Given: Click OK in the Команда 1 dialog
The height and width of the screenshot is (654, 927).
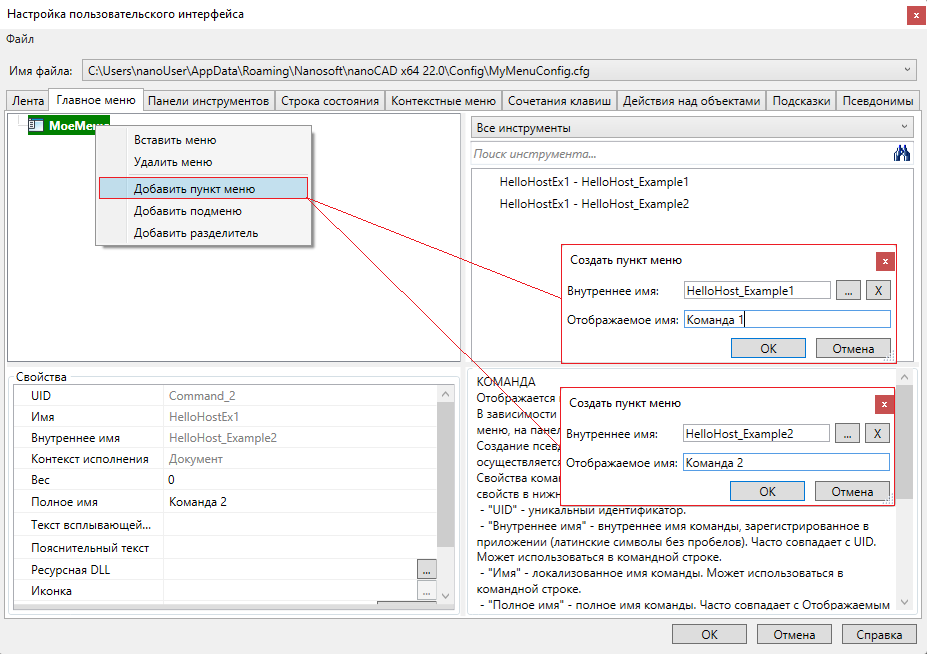Looking at the screenshot, I should (x=768, y=348).
